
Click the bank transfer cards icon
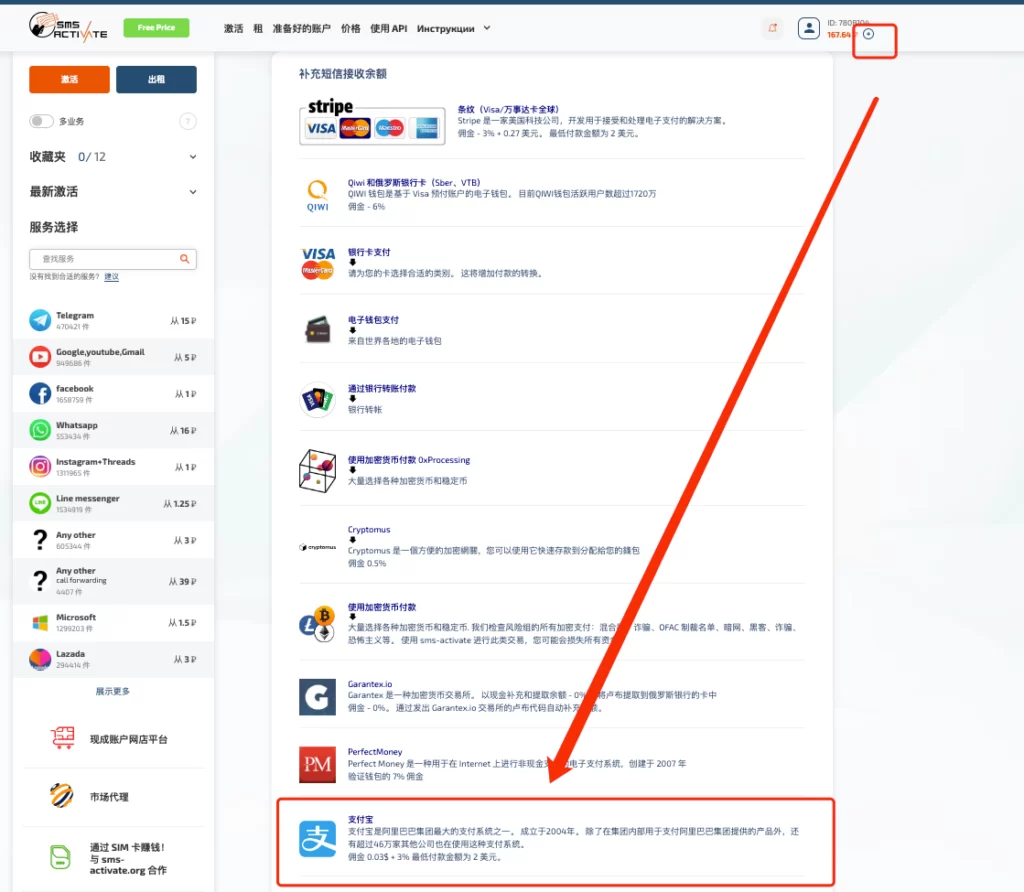[317, 399]
